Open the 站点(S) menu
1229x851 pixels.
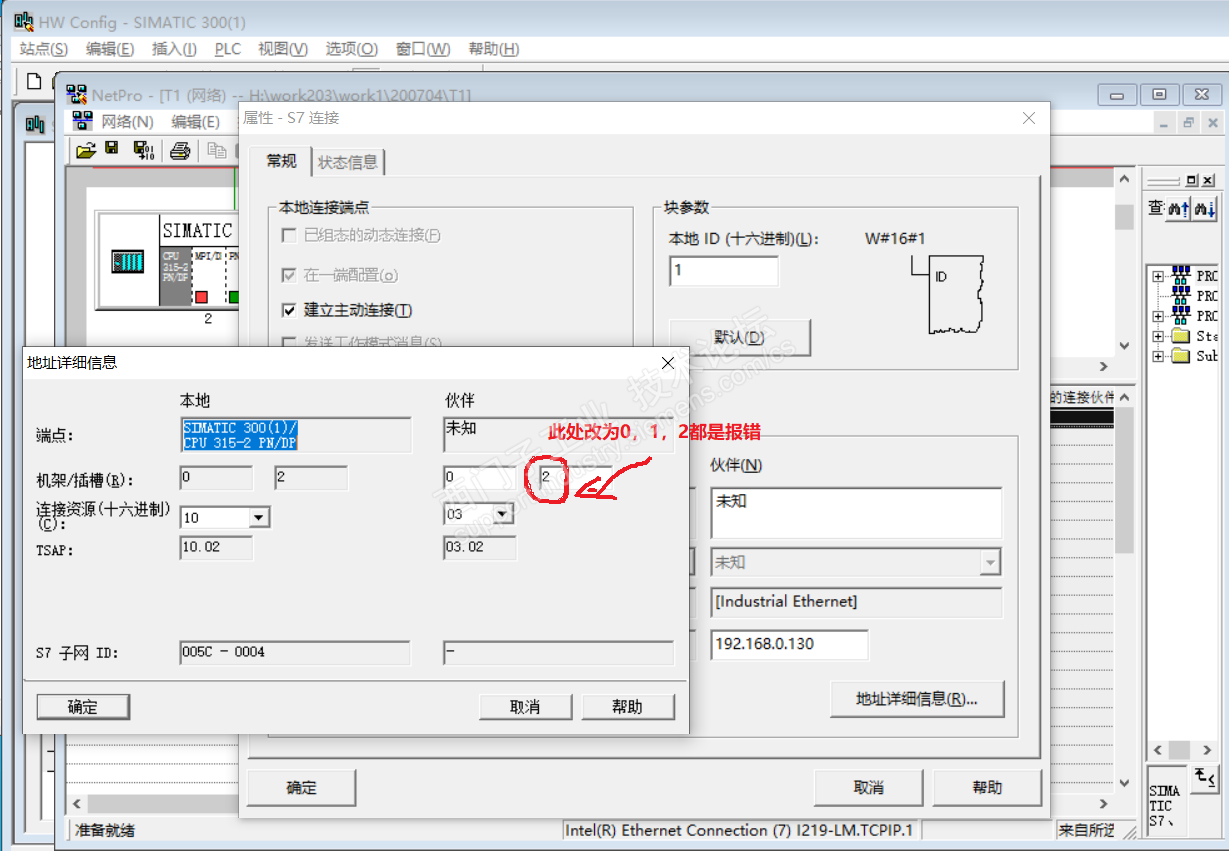click(x=44, y=49)
